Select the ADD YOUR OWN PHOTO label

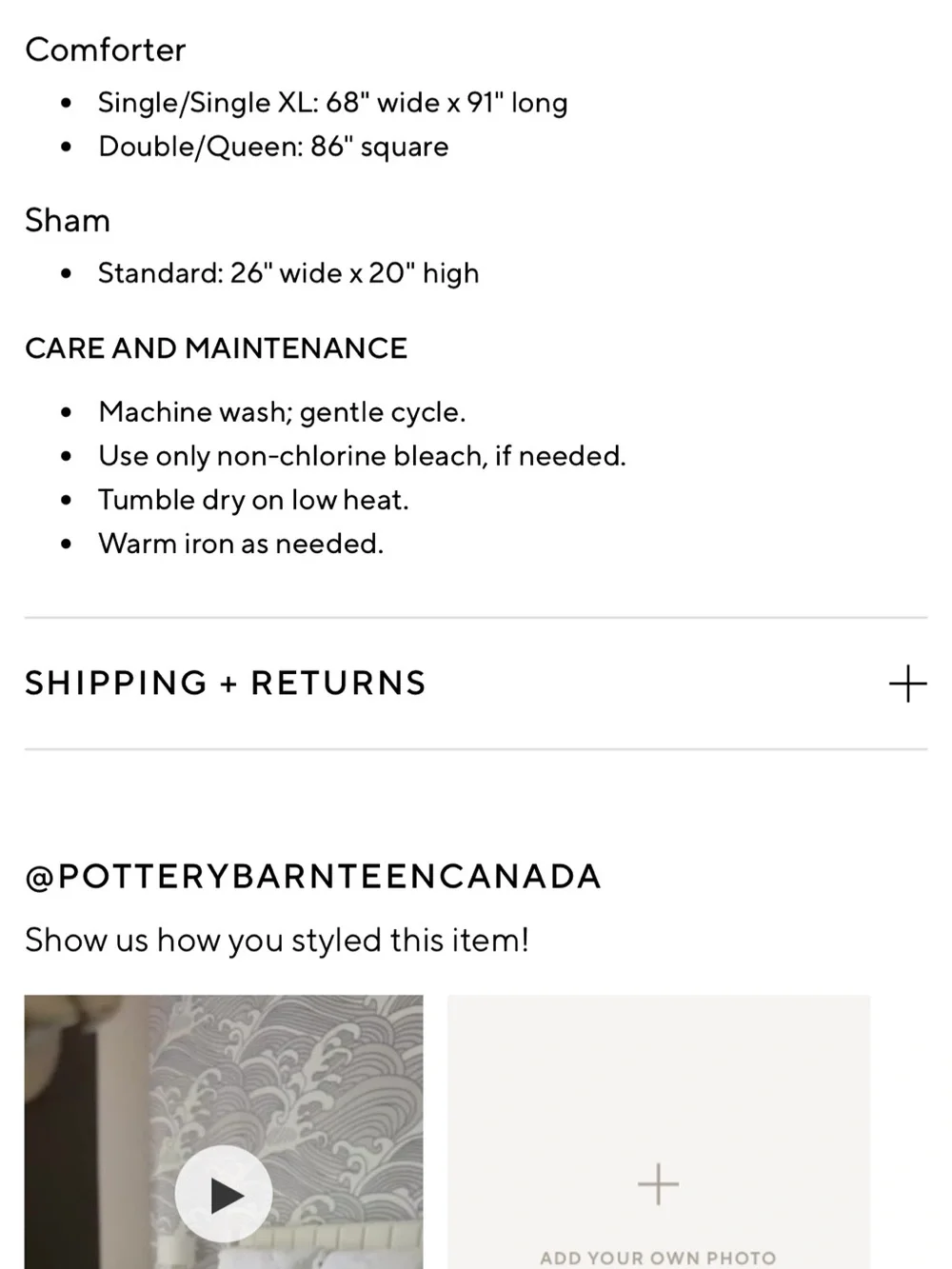click(658, 1258)
